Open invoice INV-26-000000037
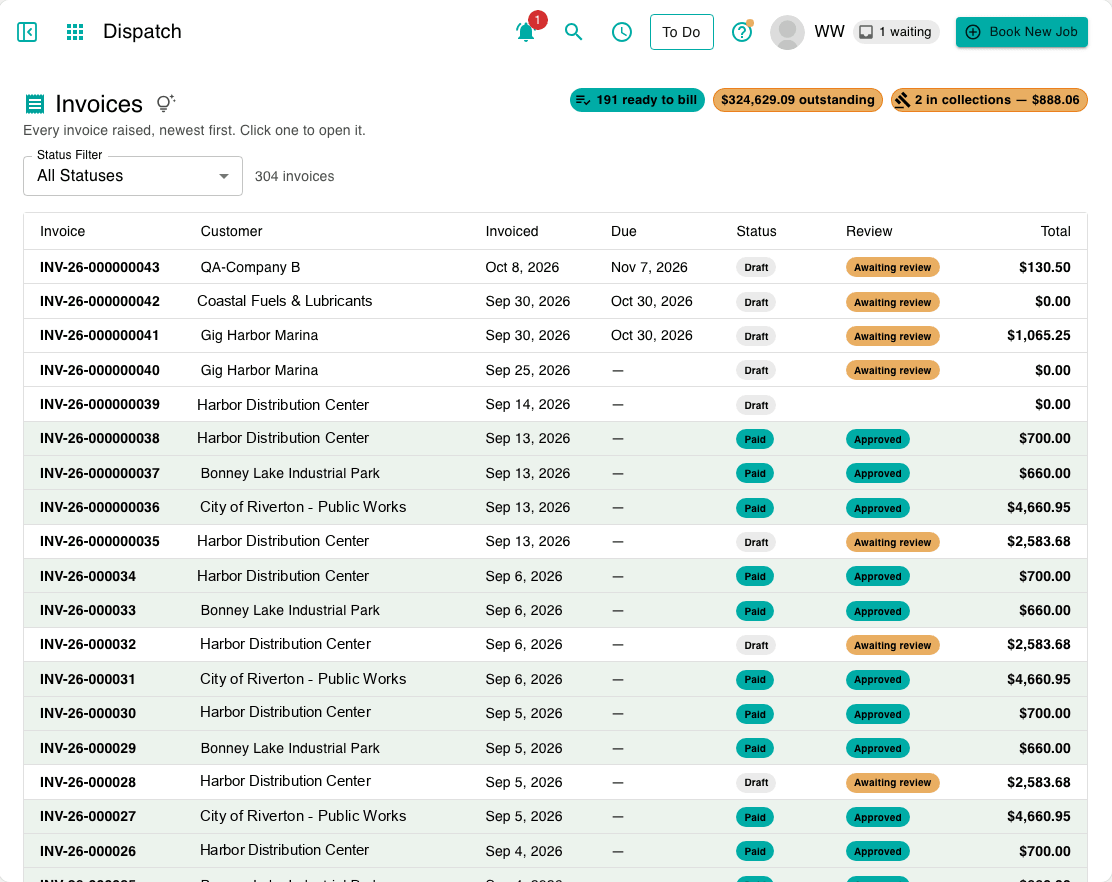 pos(555,473)
